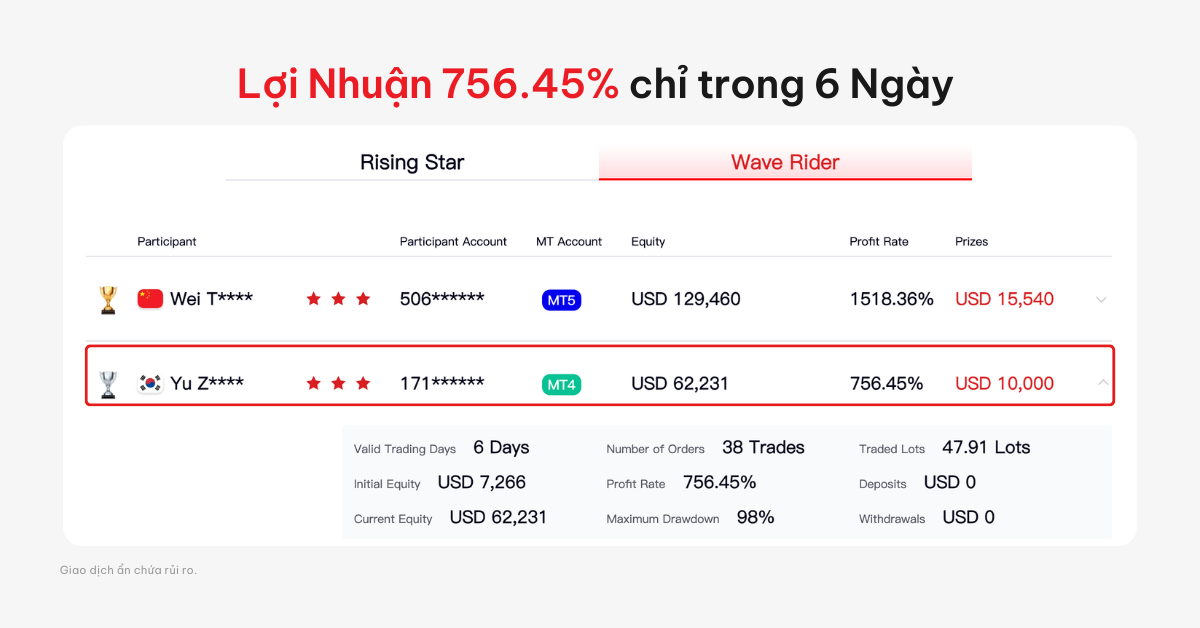Image resolution: width=1200 pixels, height=628 pixels.
Task: Switch to the Rising Star tab
Action: (412, 162)
